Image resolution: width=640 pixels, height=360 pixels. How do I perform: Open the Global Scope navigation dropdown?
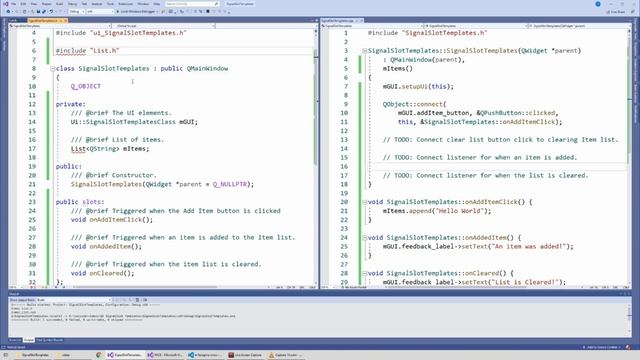click(x=164, y=26)
